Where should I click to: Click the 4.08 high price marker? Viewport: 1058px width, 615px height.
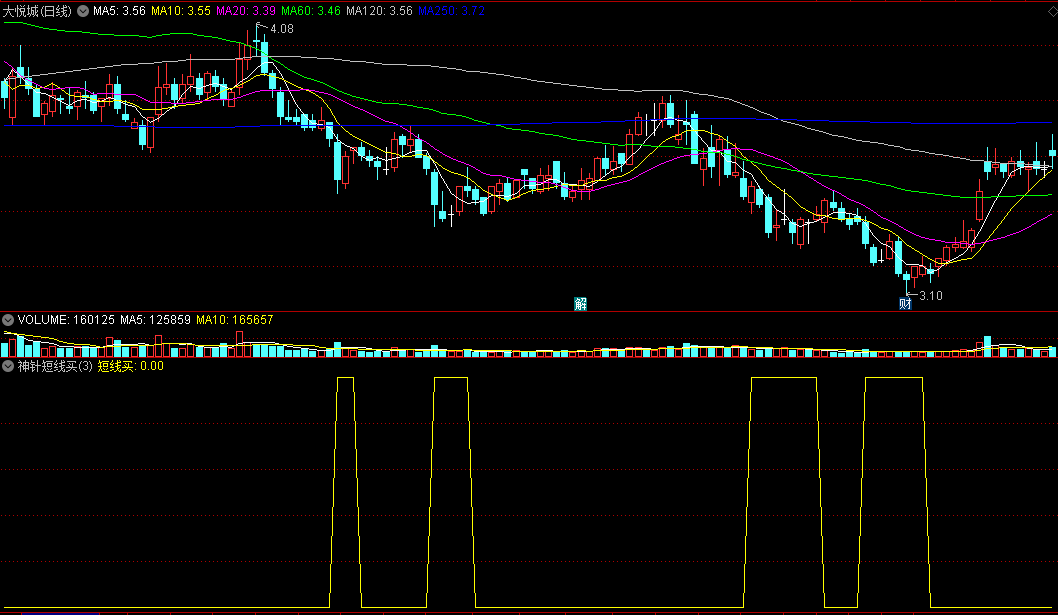point(281,29)
